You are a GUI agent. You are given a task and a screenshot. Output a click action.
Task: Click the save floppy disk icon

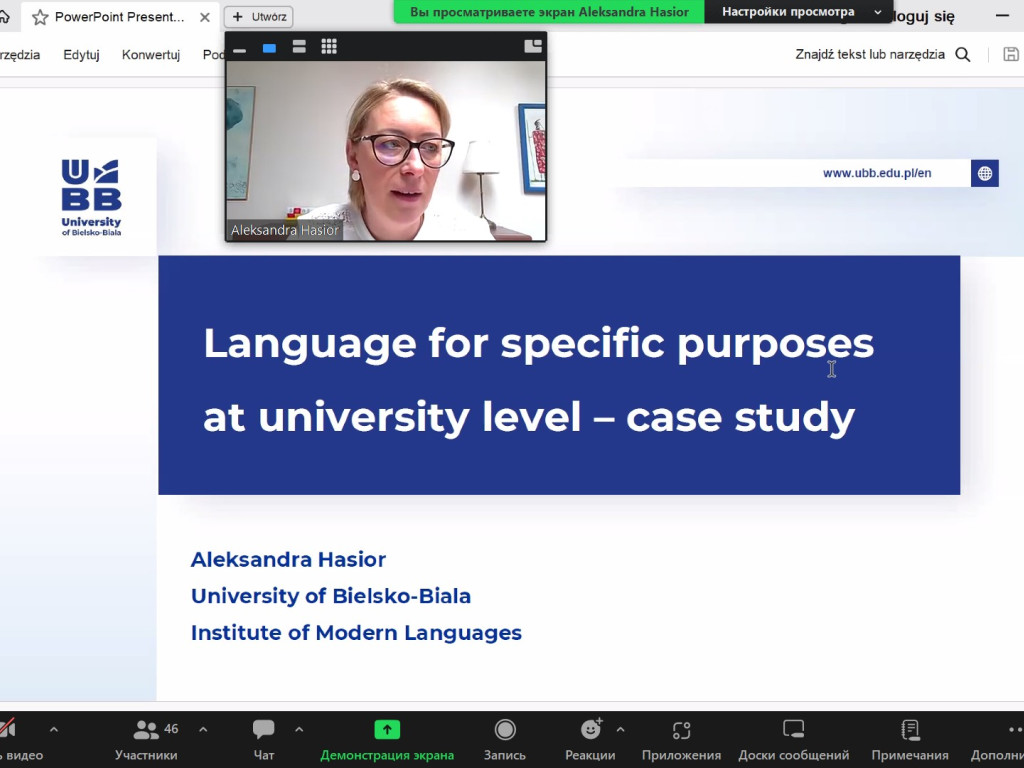pyautogui.click(x=1011, y=55)
